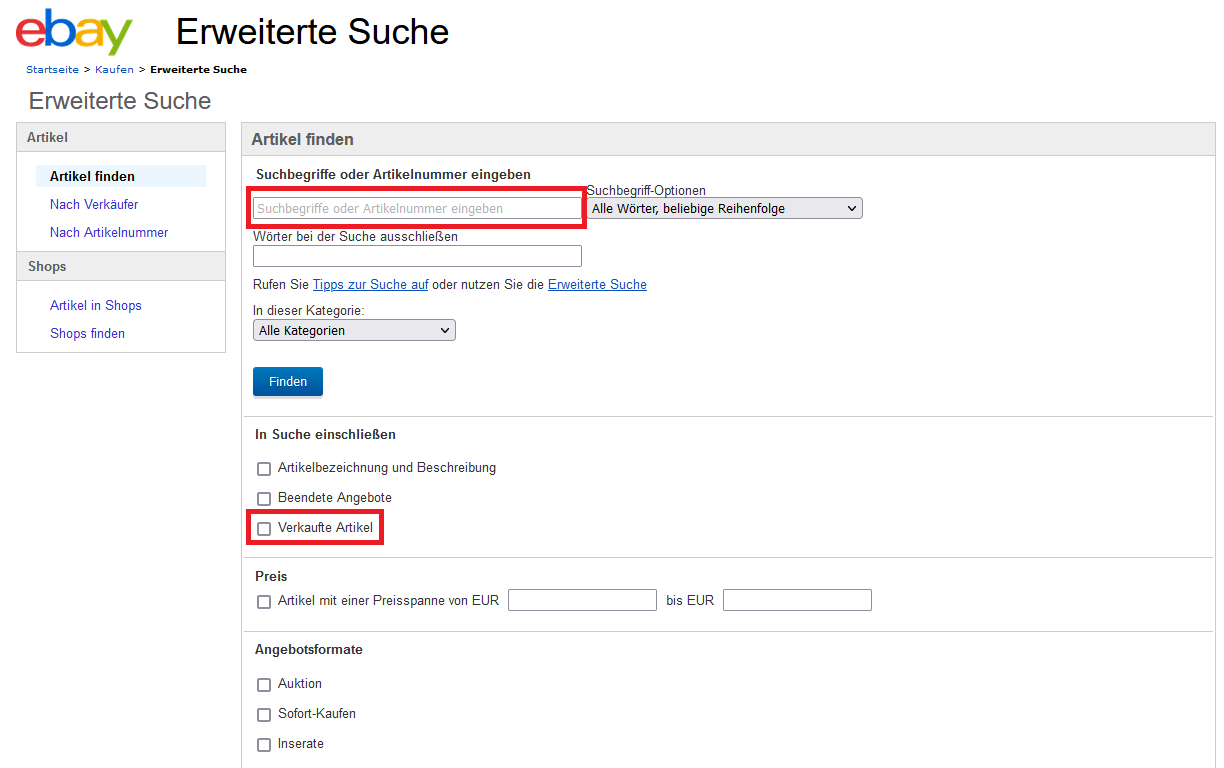
Task: Click the eBay logo
Action: [74, 32]
